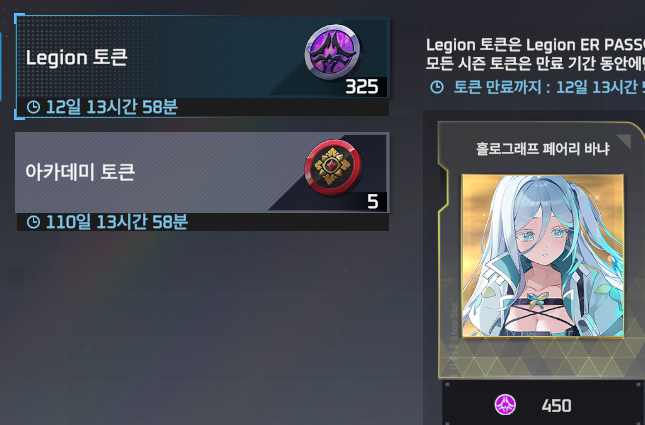Screen dimensions: 645x425
Task: Click the clock icon under 아카데미 토큰
Action: point(33,222)
